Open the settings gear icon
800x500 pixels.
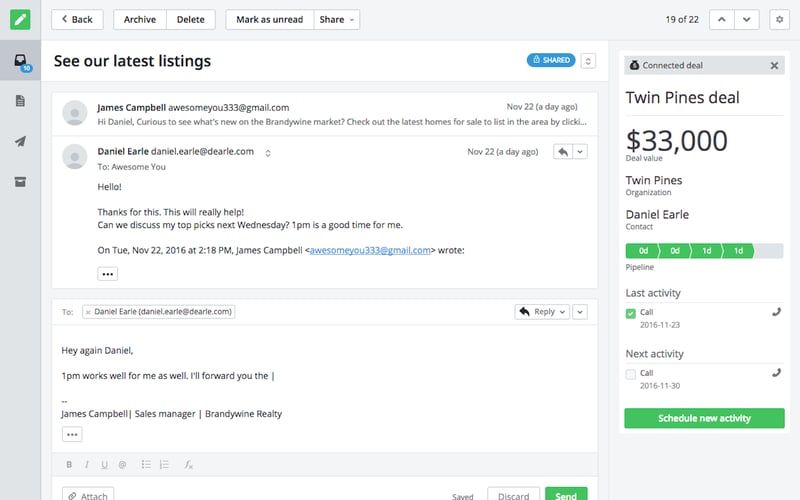tap(779, 19)
